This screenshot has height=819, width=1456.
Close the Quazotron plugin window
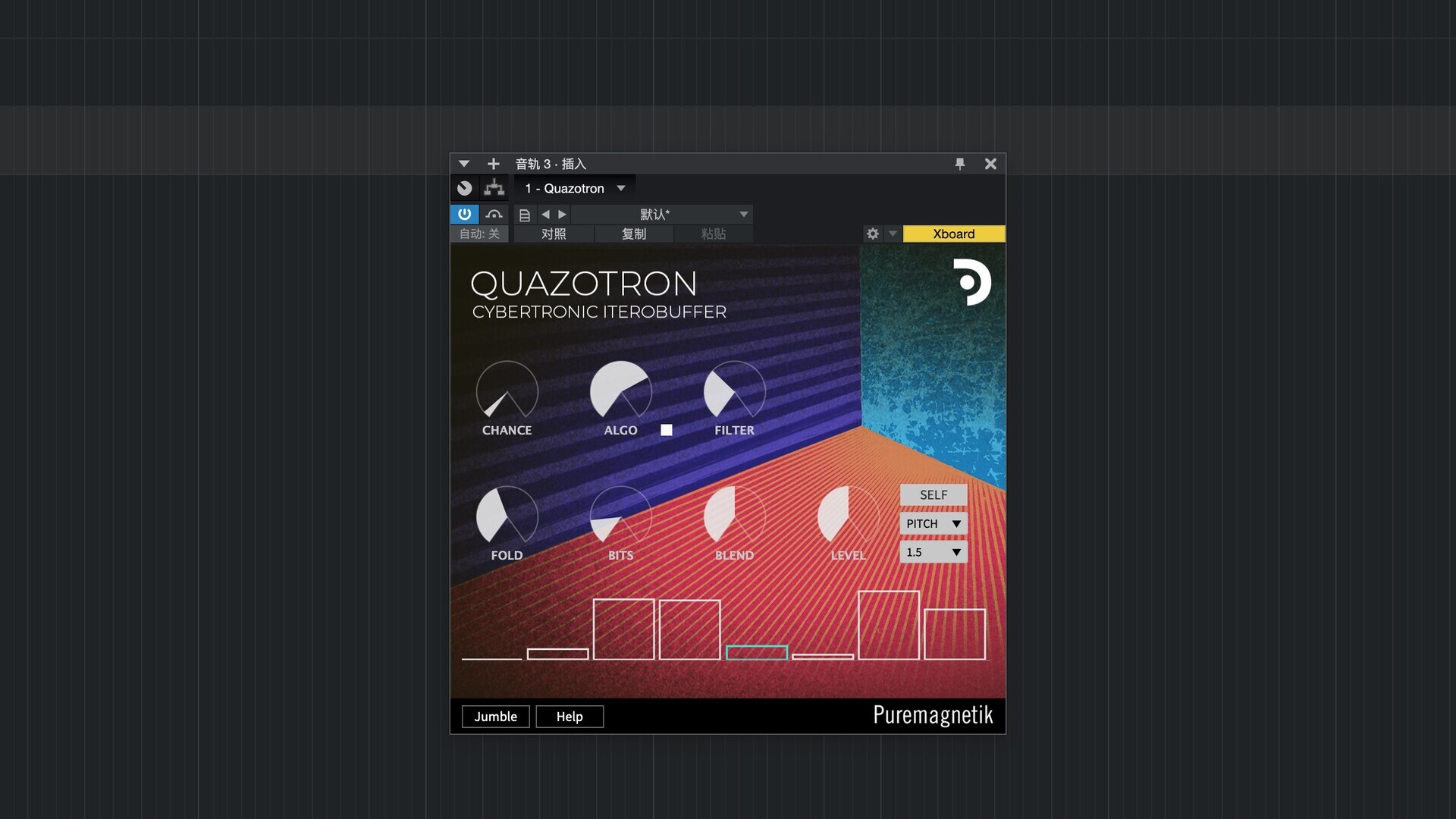990,164
